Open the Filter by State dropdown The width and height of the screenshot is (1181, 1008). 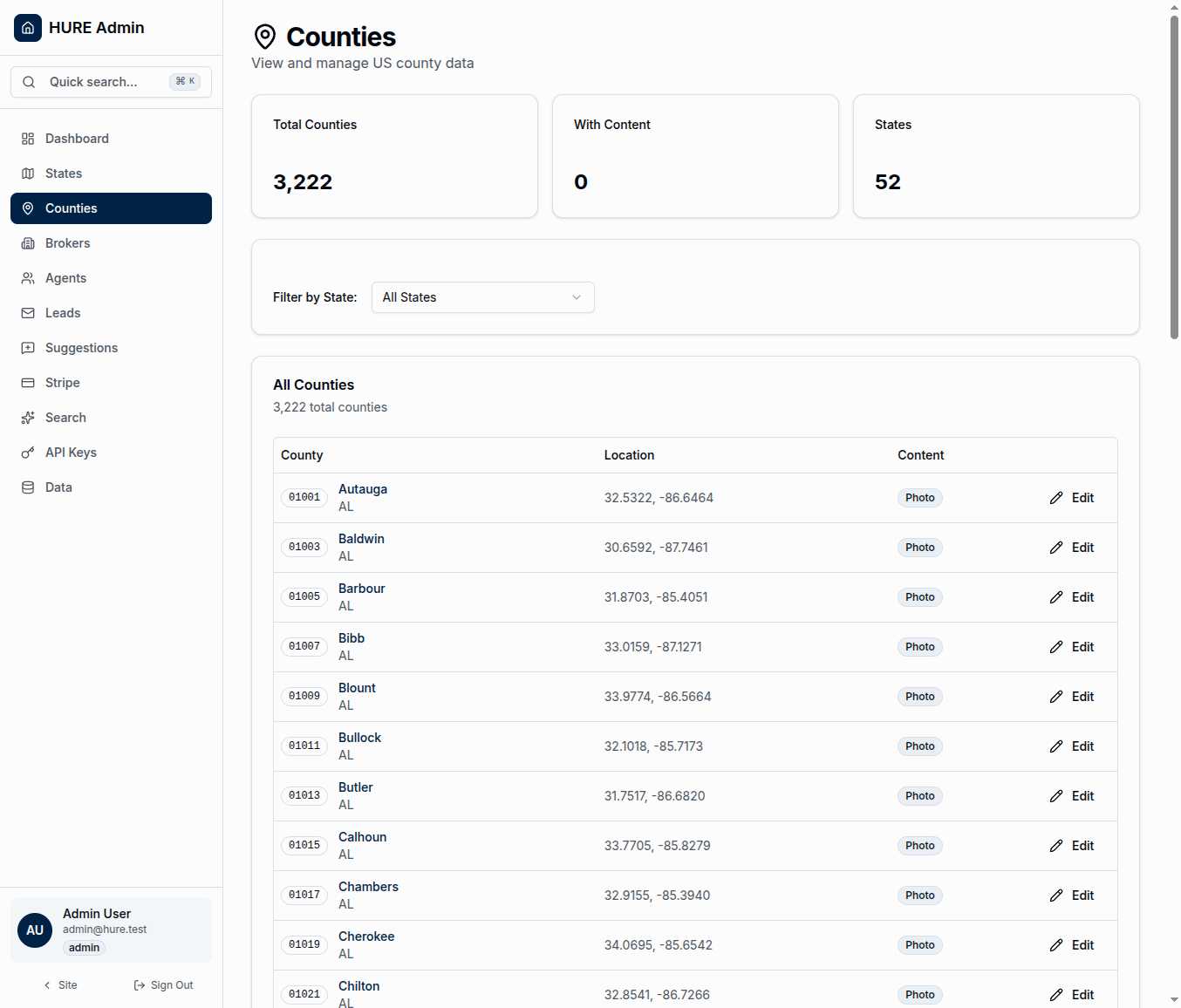(482, 297)
